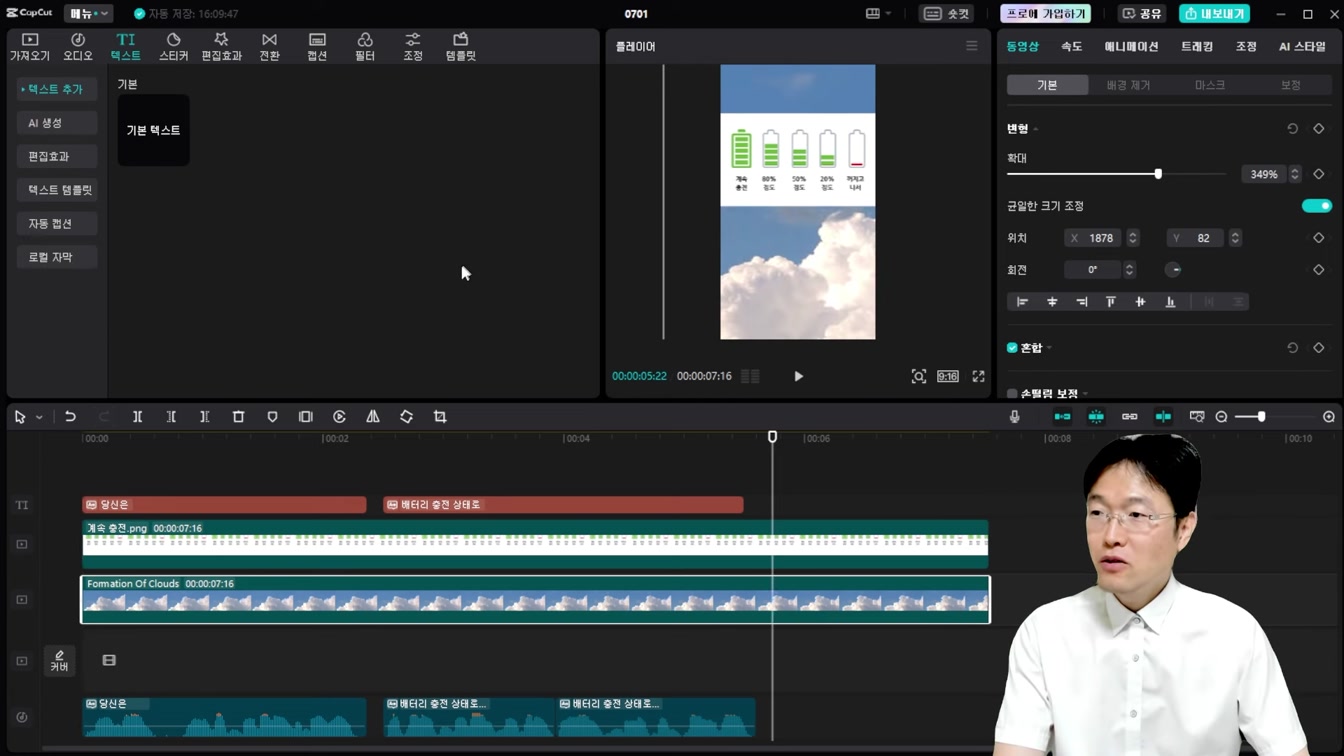Click the rotation dial knob

1173,270
